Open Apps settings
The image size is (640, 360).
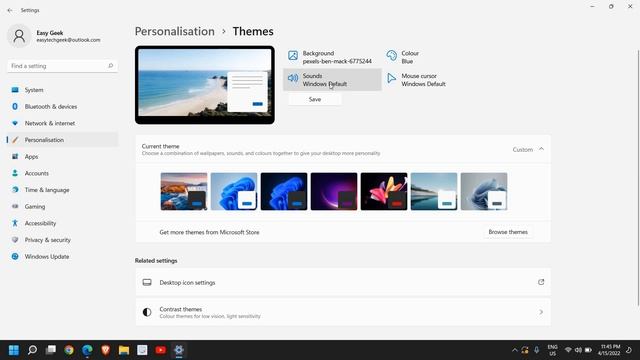62,157
